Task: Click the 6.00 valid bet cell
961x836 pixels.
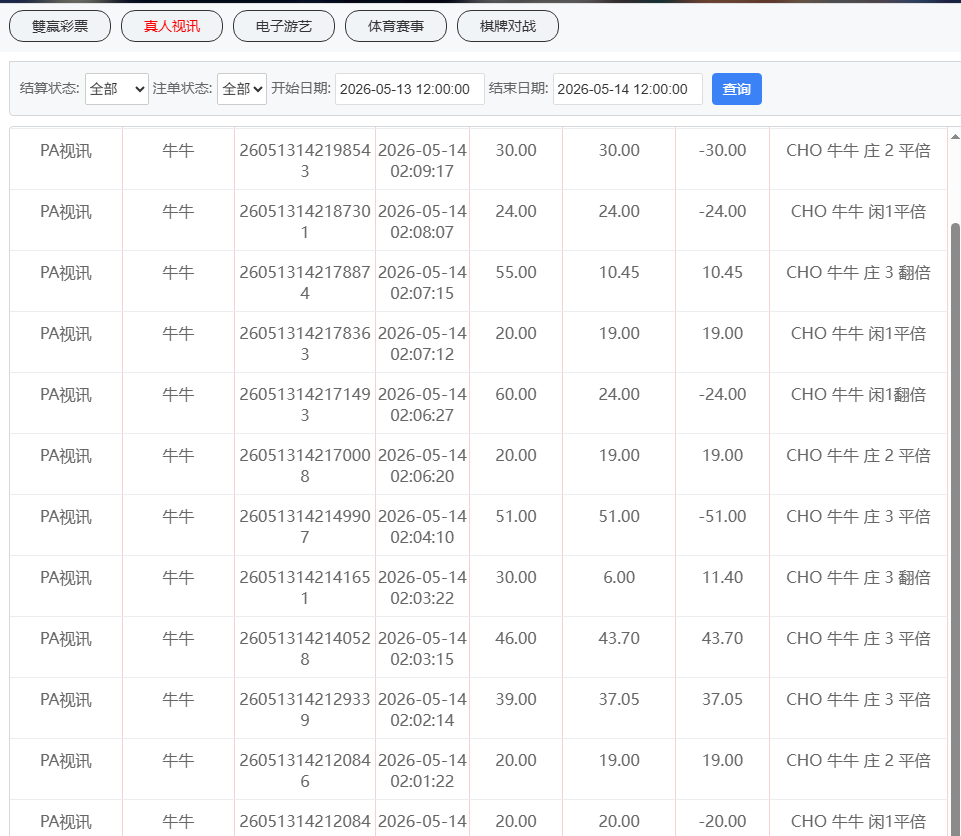Action: 619,577
